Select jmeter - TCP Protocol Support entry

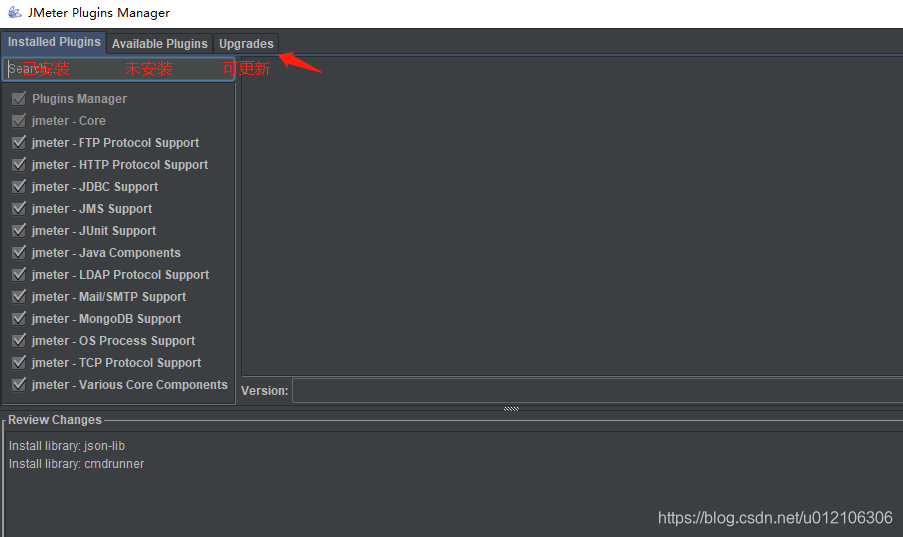click(x=116, y=362)
